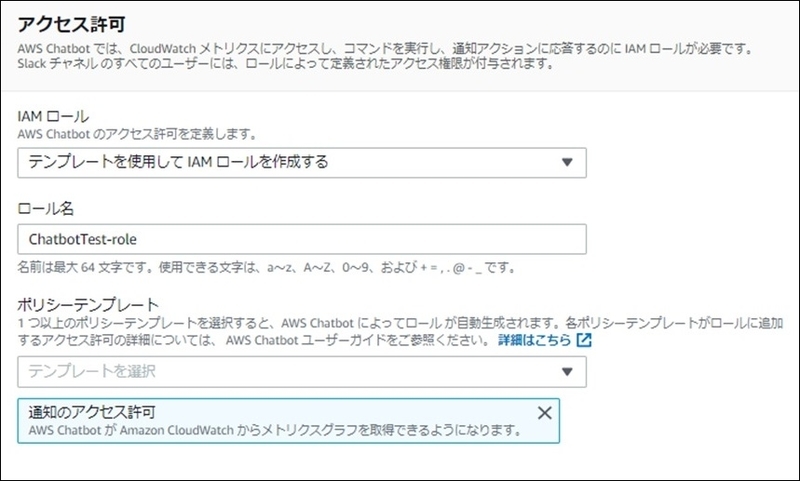Click the external link icon after 詳細はこちら
This screenshot has width=800, height=481.
pos(584,340)
